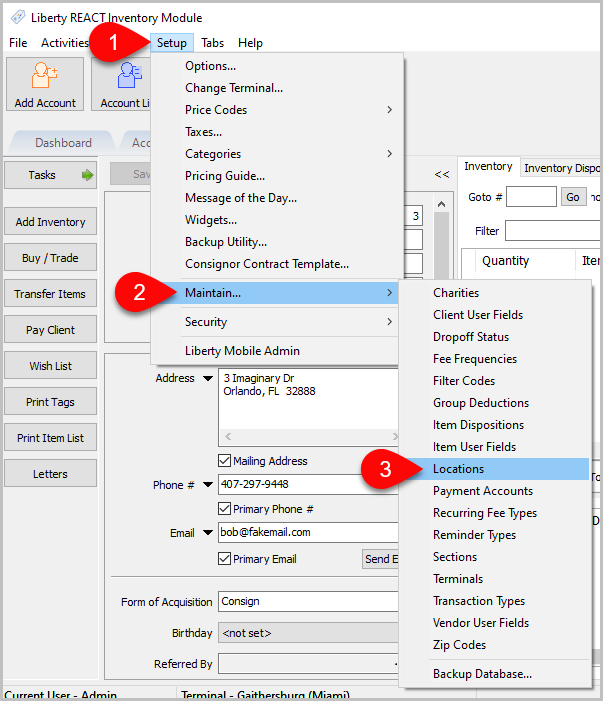The height and width of the screenshot is (701, 603).
Task: Open the File menu
Action: (x=18, y=43)
